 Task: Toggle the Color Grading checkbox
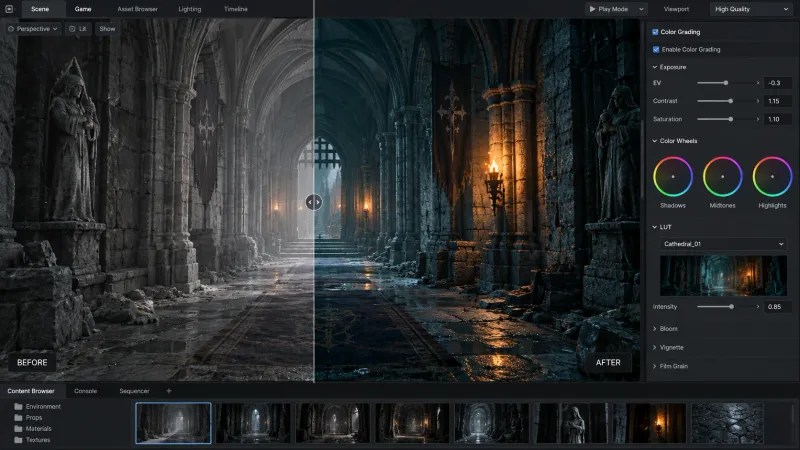pos(655,32)
